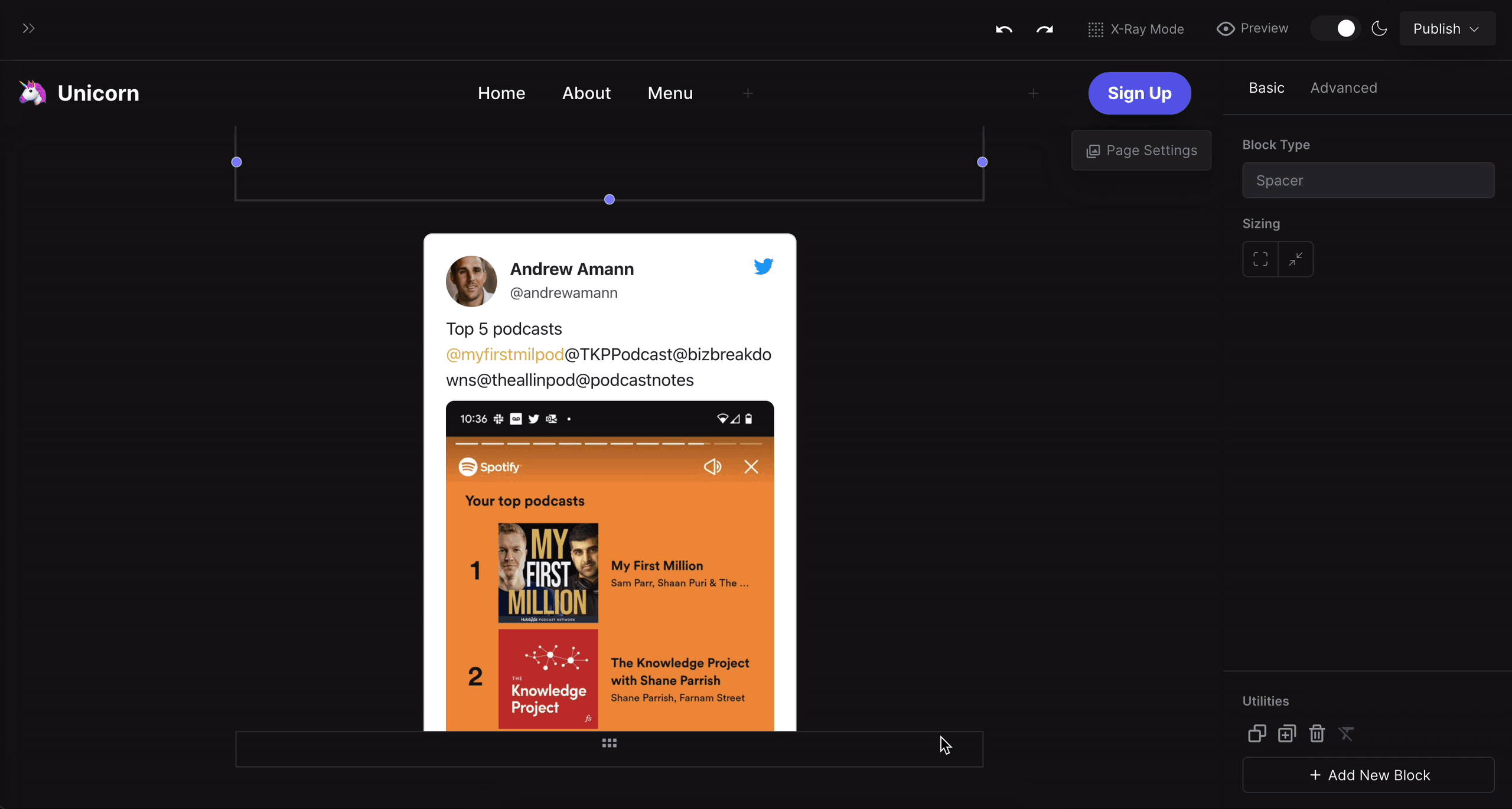Redo the last undone change
This screenshot has width=1512, height=809.
[x=1045, y=29]
